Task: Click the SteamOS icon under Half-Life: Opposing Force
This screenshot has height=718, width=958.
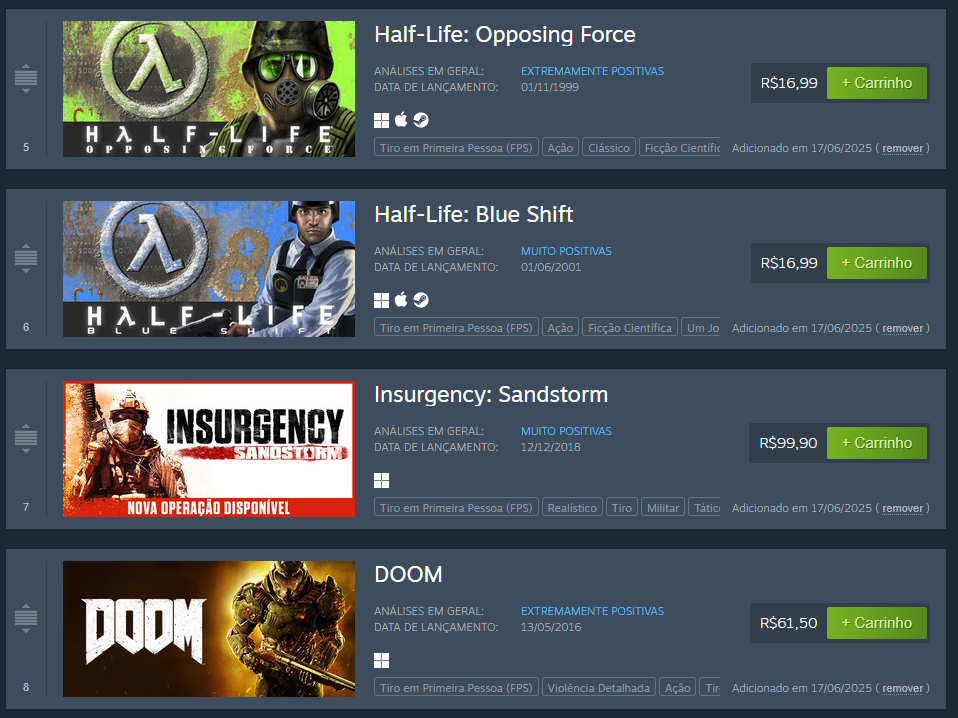Action: [421, 120]
